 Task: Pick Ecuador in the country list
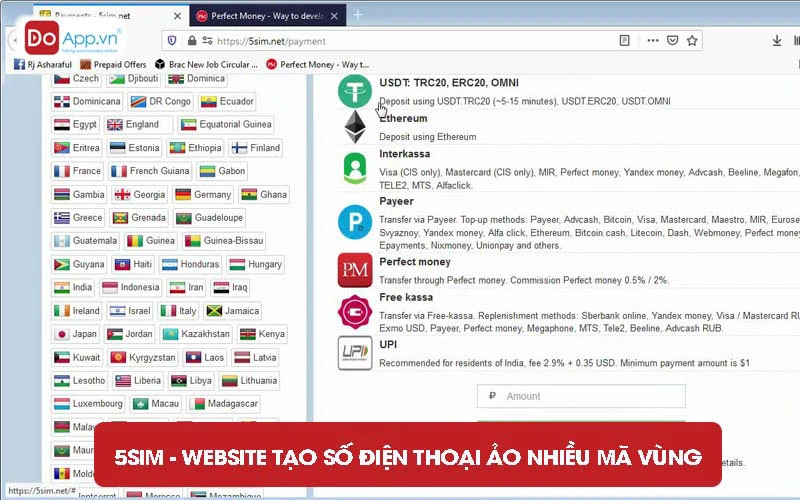[227, 101]
